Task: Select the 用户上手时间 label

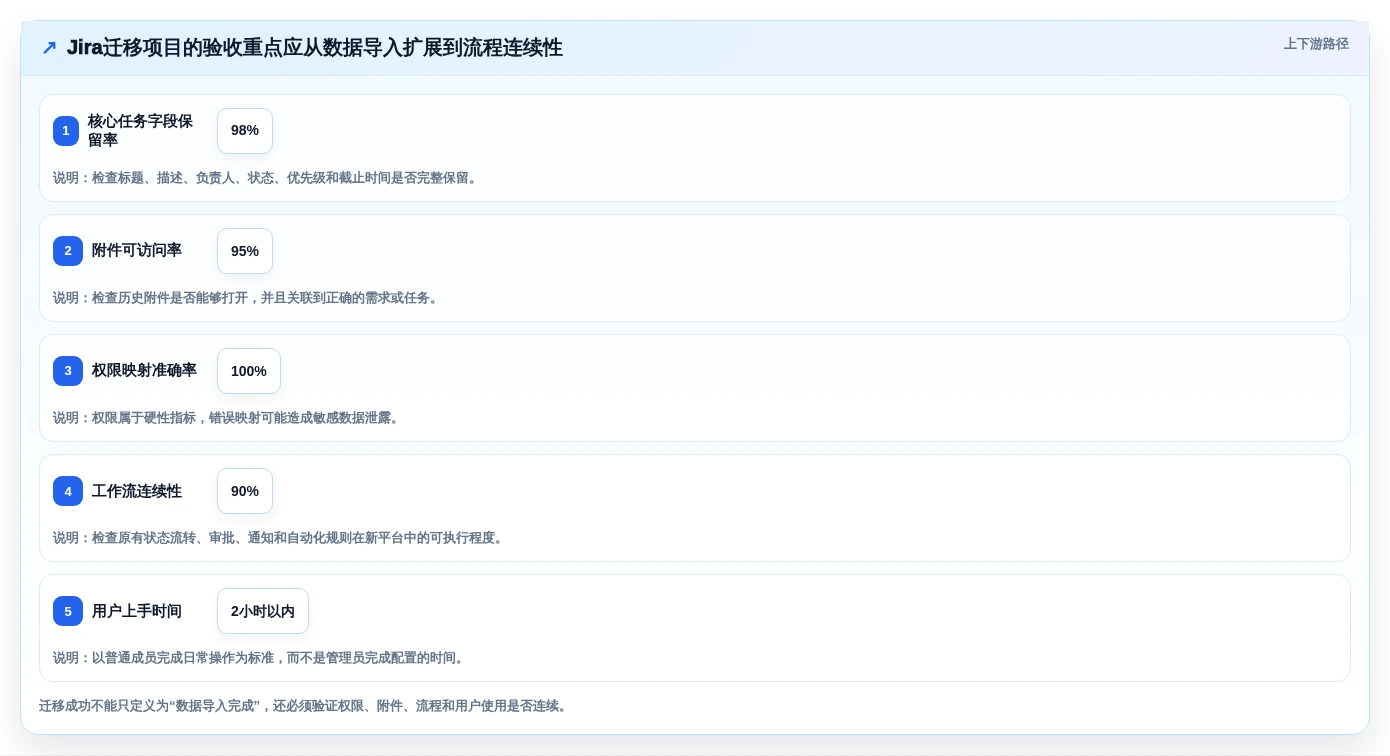Action: (137, 611)
